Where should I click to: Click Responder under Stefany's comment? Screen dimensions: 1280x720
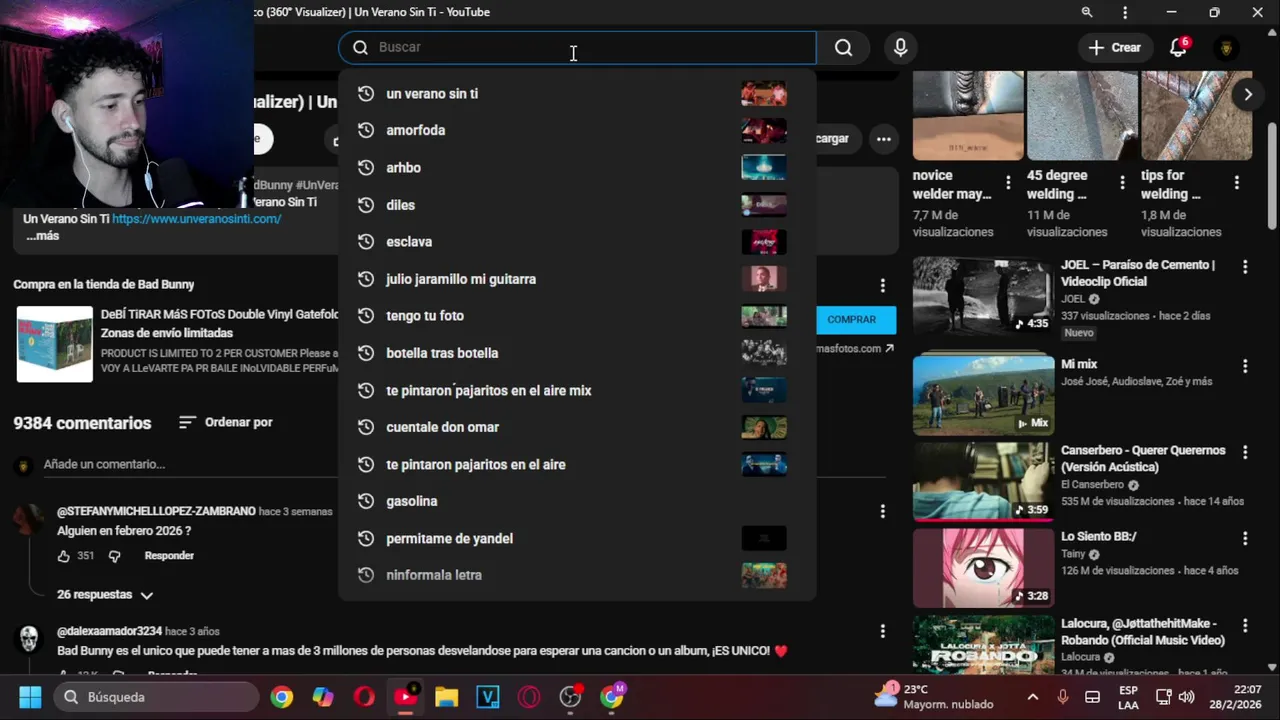click(169, 556)
